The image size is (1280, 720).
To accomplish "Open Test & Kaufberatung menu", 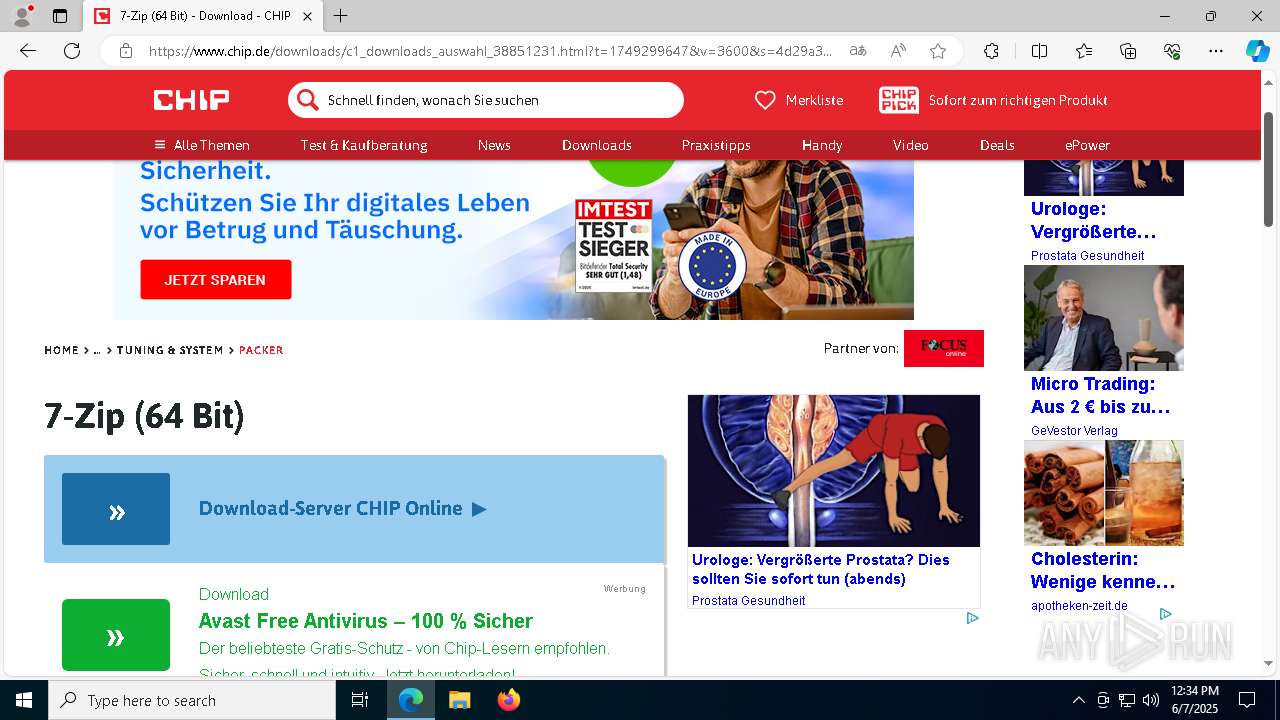I will click(364, 145).
